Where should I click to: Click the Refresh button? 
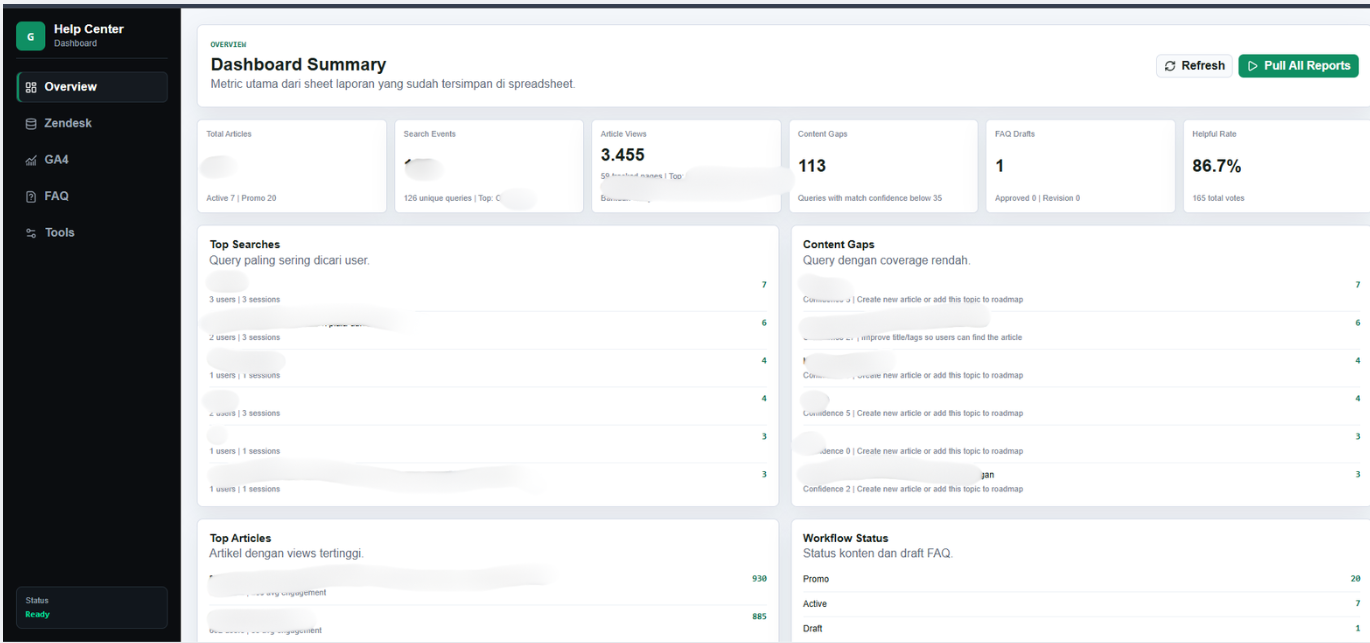pos(1194,66)
